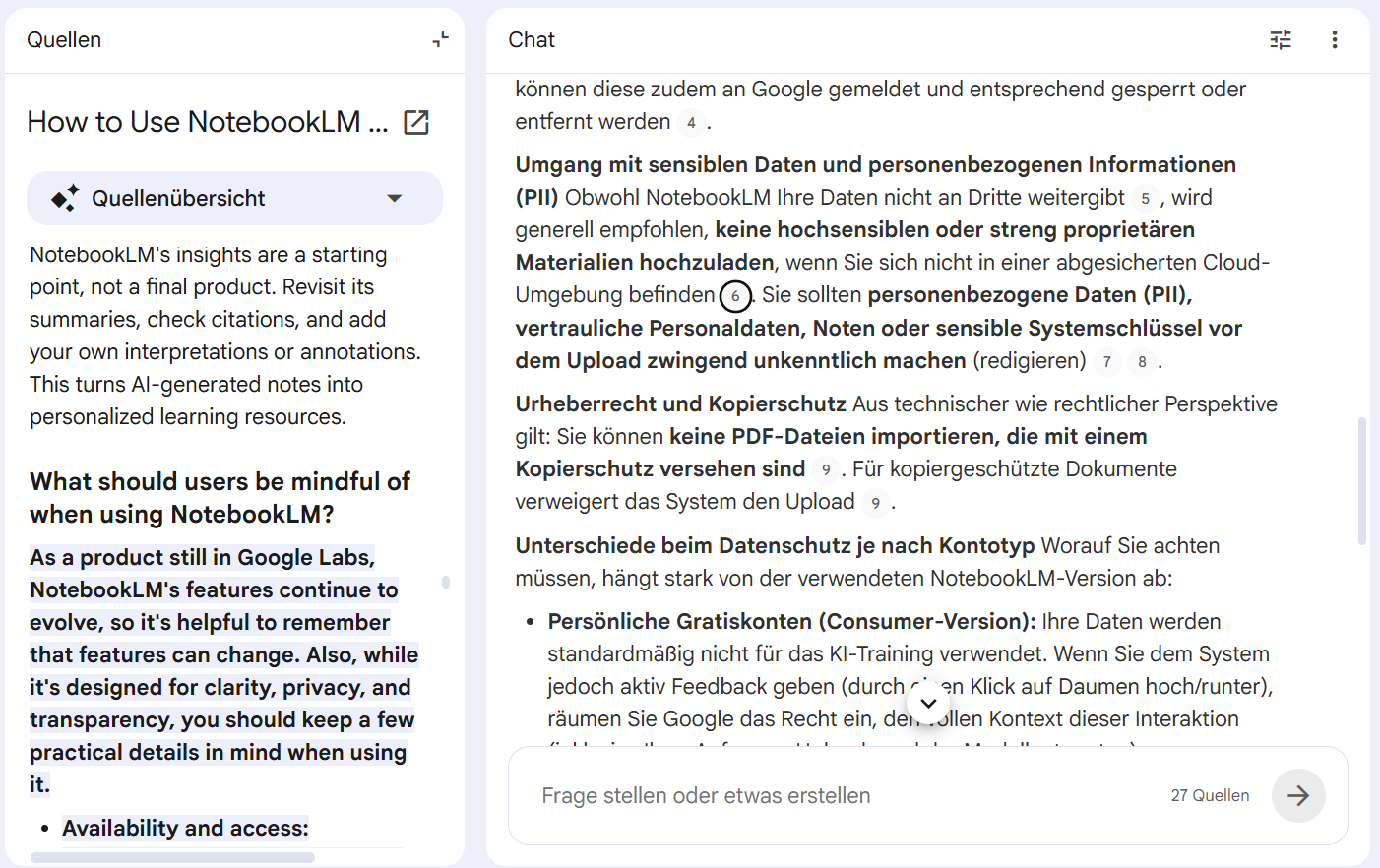
Task: Click 'Unterschiede beim Datenschutz je nach Kontotyp'
Action: pyautogui.click(x=776, y=545)
